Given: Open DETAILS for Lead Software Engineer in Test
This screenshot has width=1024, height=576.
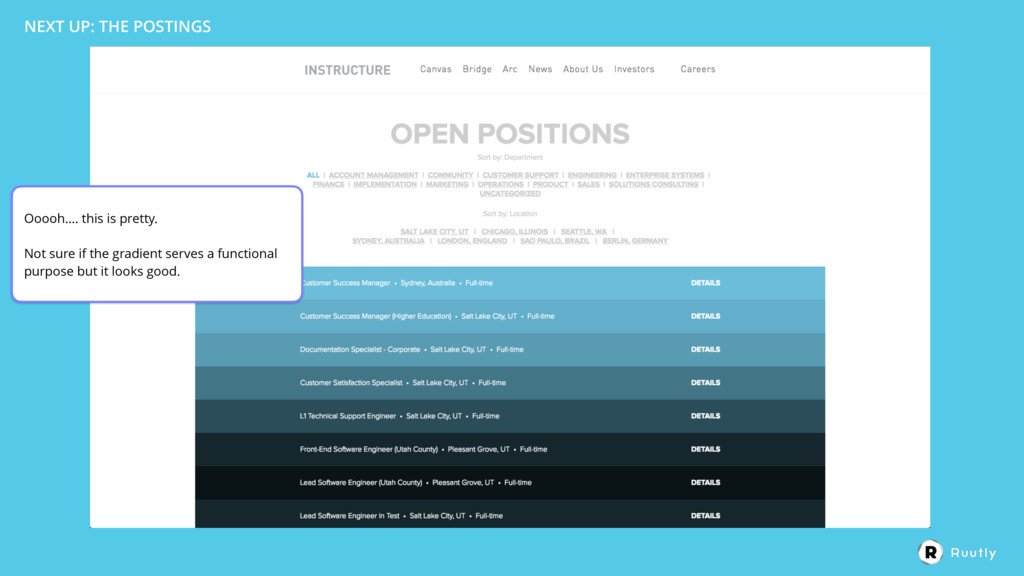Looking at the screenshot, I should pyautogui.click(x=705, y=516).
